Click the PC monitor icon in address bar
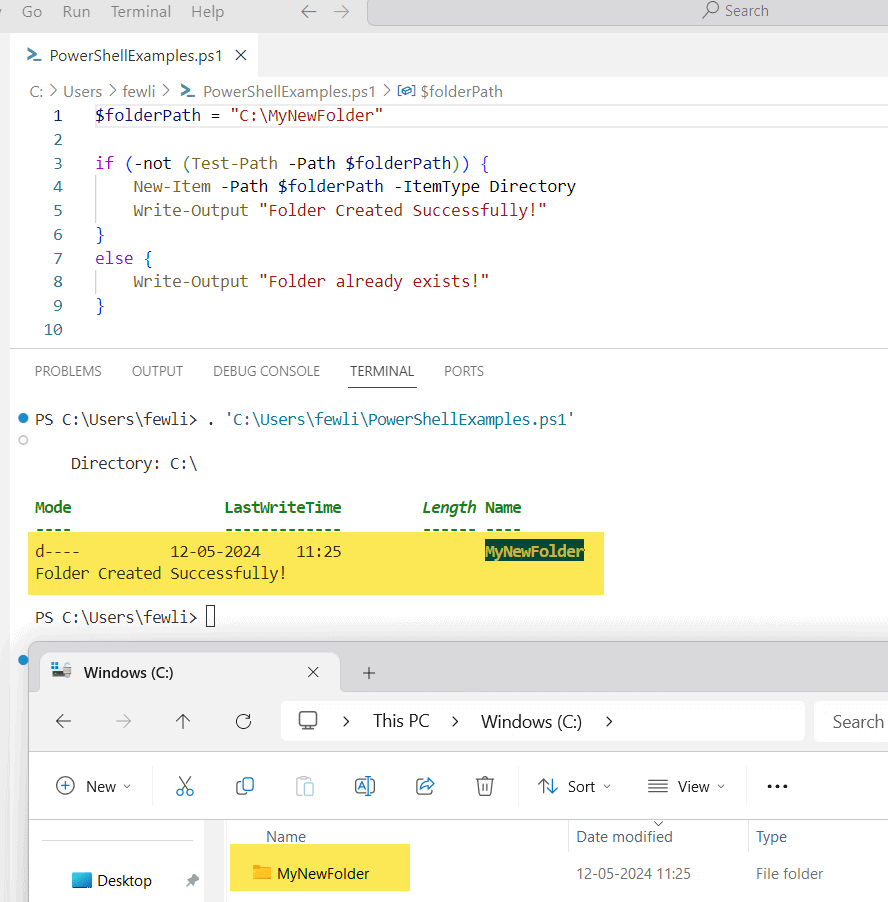The width and height of the screenshot is (888, 902). (308, 720)
